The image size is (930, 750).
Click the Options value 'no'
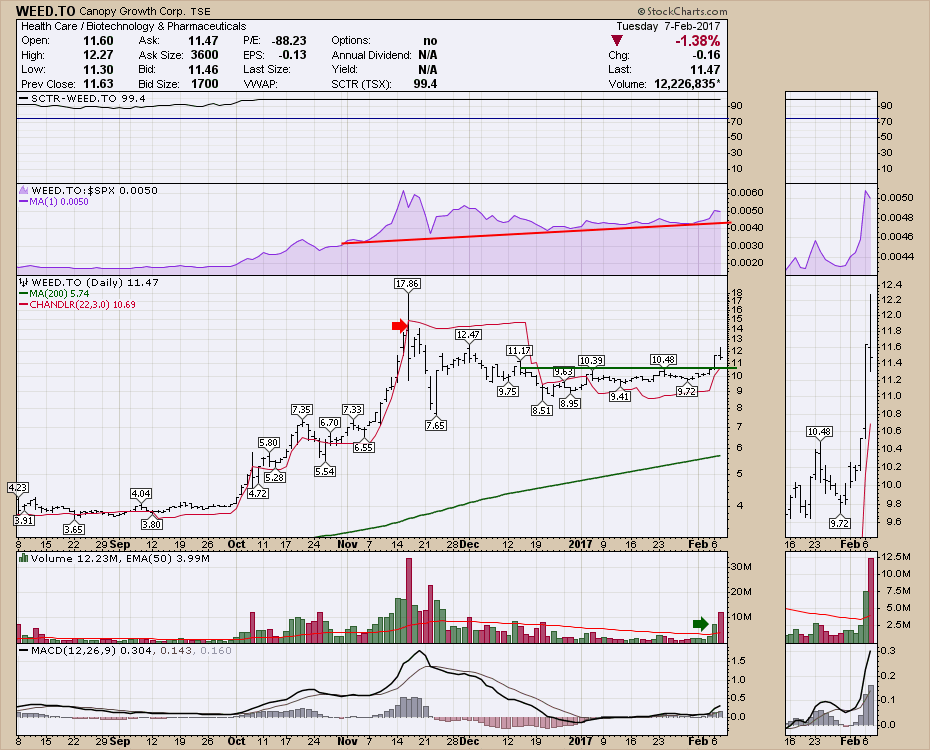point(431,41)
